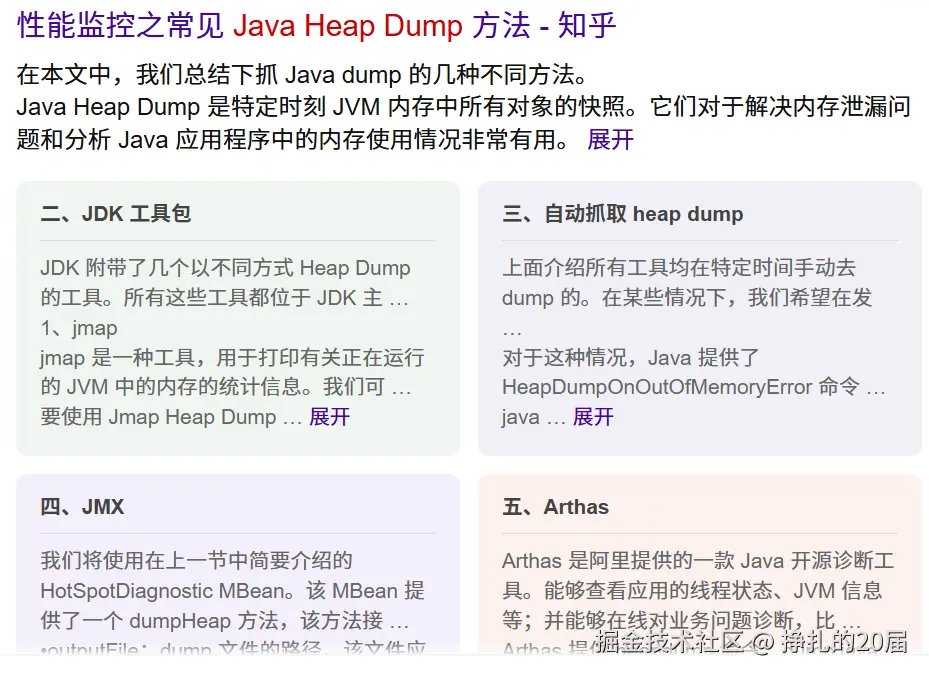Click the text 'JDK 附带了几个以不同方式 Heap Dump'

pyautogui.click(x=225, y=268)
